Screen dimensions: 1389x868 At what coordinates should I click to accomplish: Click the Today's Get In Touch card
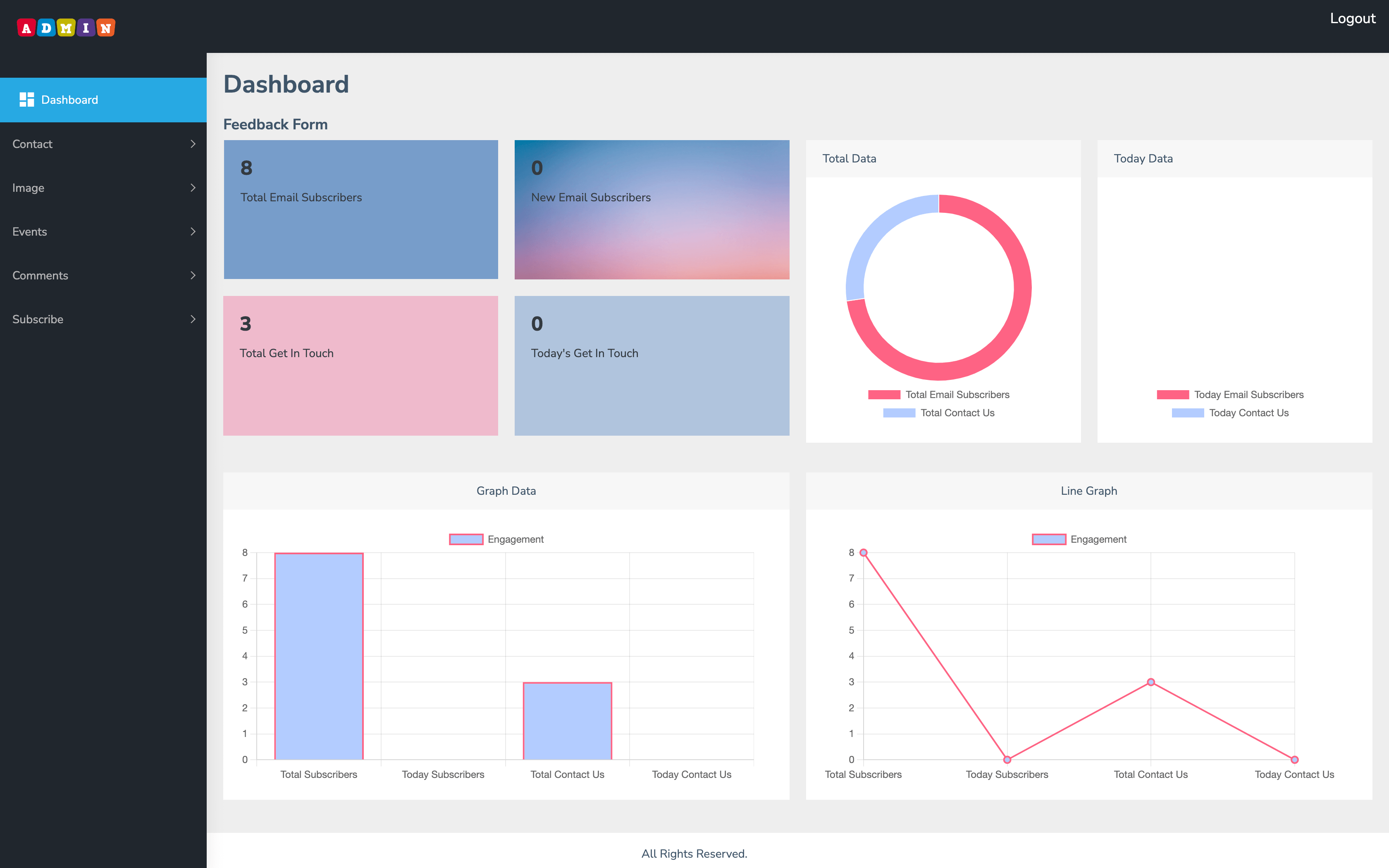point(652,366)
